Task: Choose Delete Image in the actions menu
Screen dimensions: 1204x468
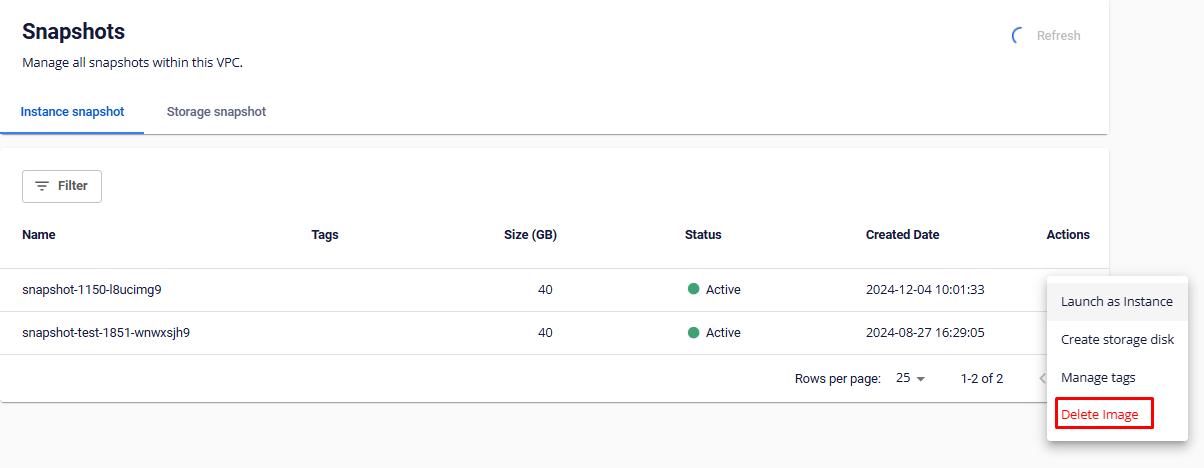Action: coord(1100,414)
